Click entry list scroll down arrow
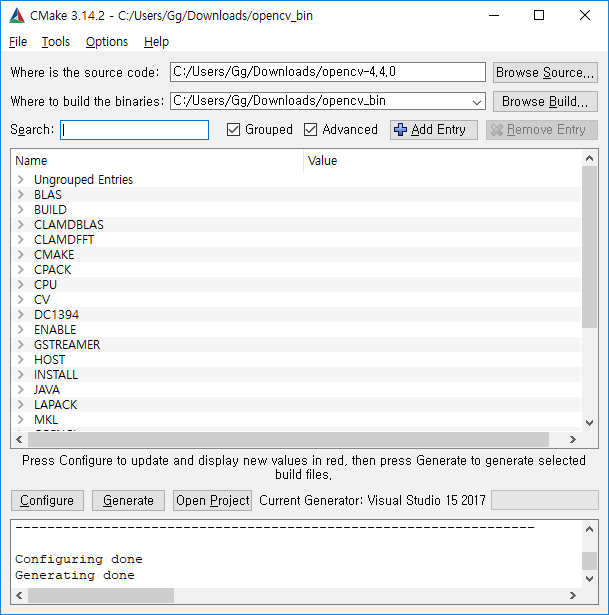 pyautogui.click(x=589, y=423)
